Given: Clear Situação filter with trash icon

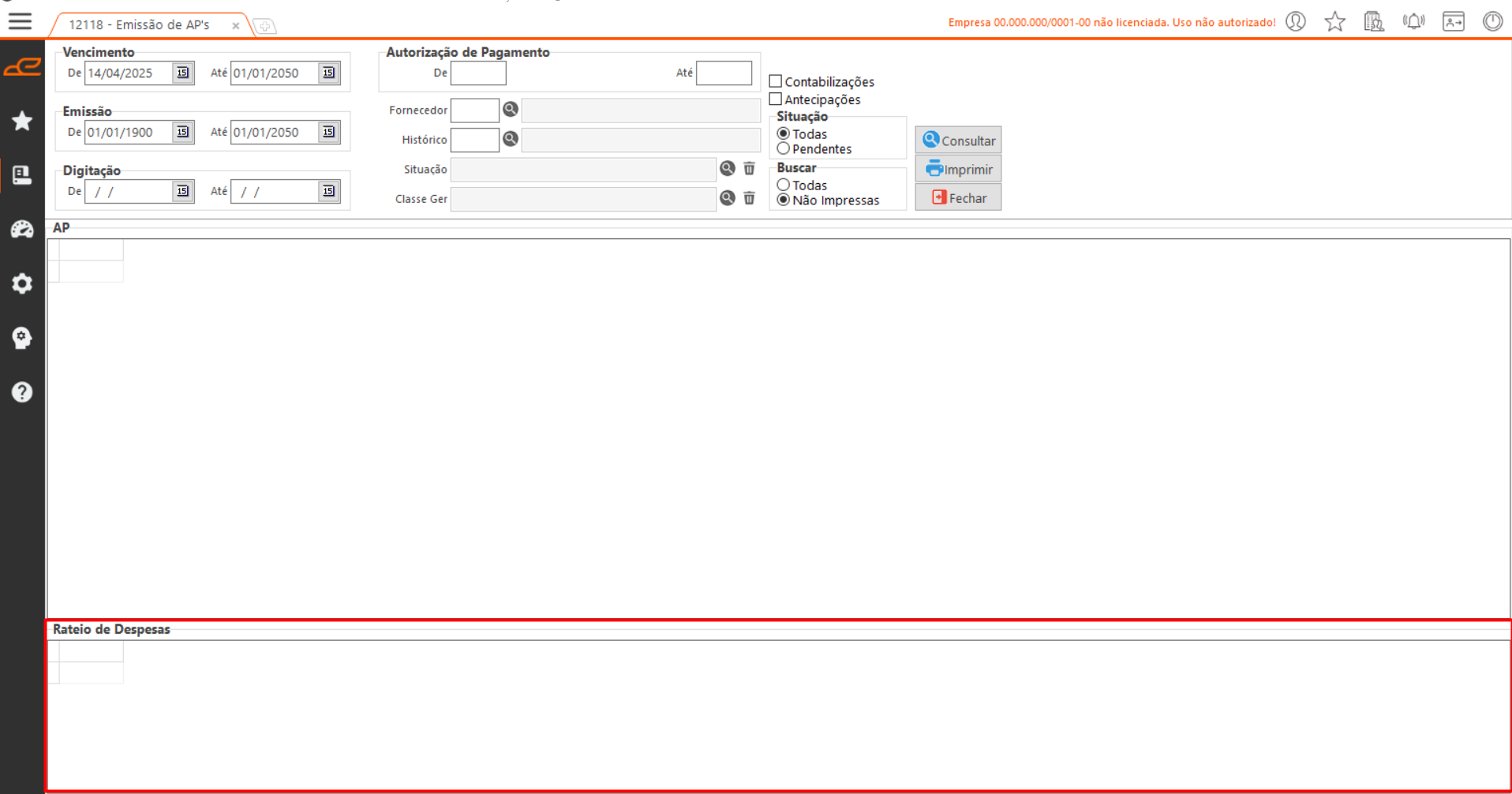Looking at the screenshot, I should coord(749,169).
